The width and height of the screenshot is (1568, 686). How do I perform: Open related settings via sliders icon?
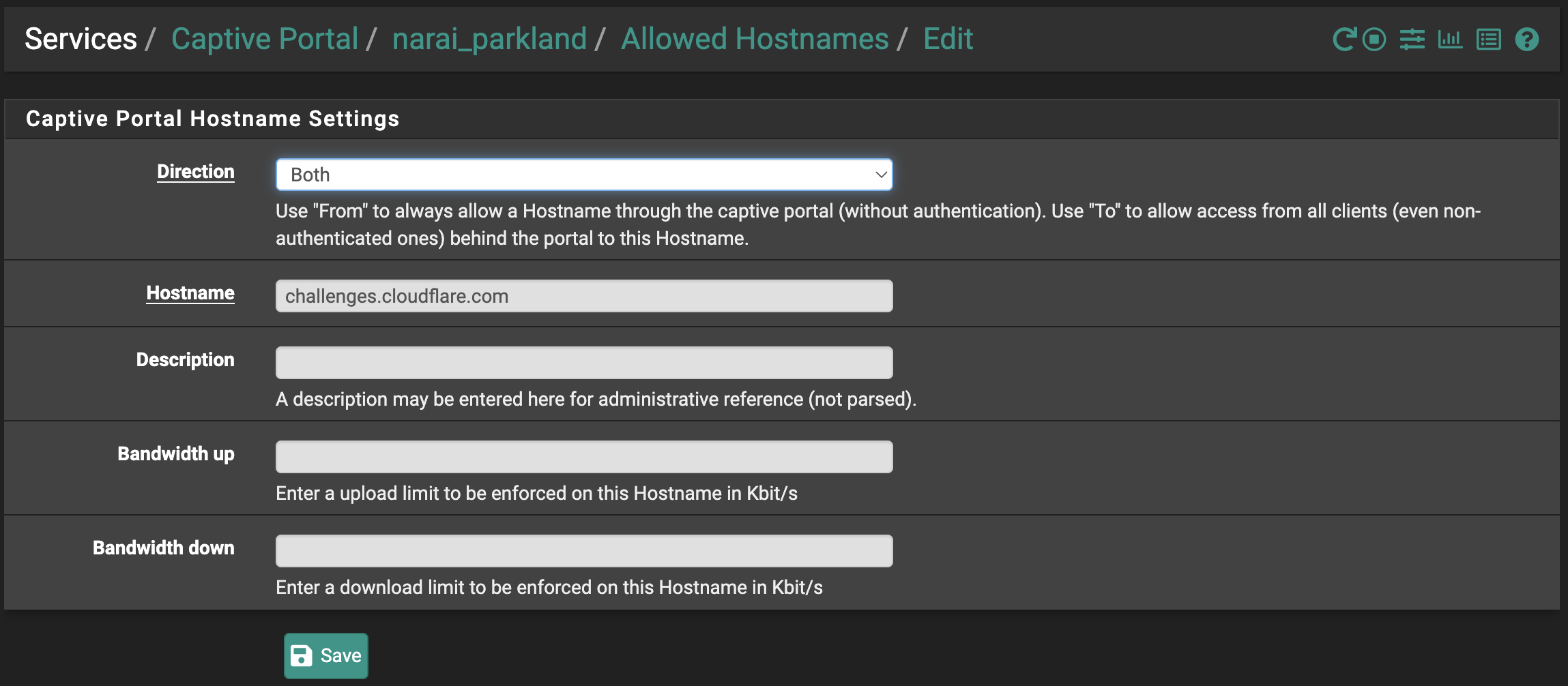pos(1412,39)
